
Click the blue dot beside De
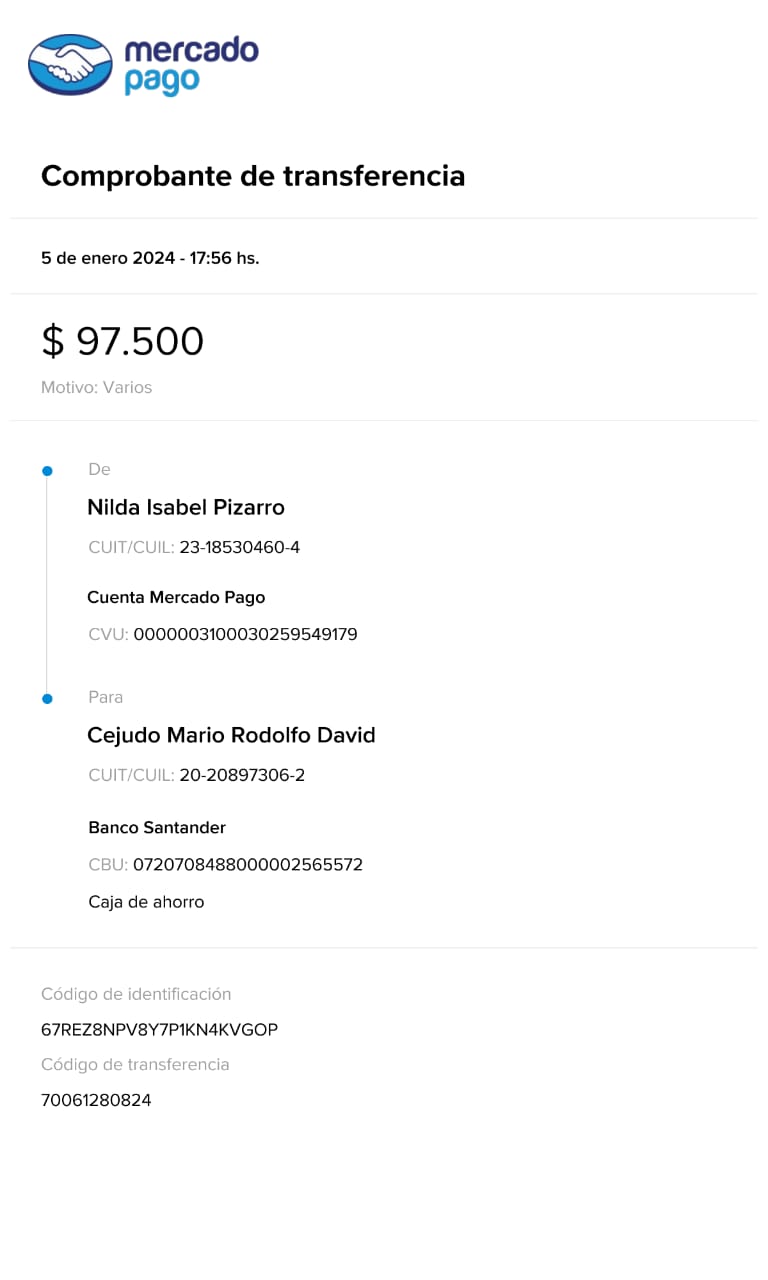click(47, 470)
